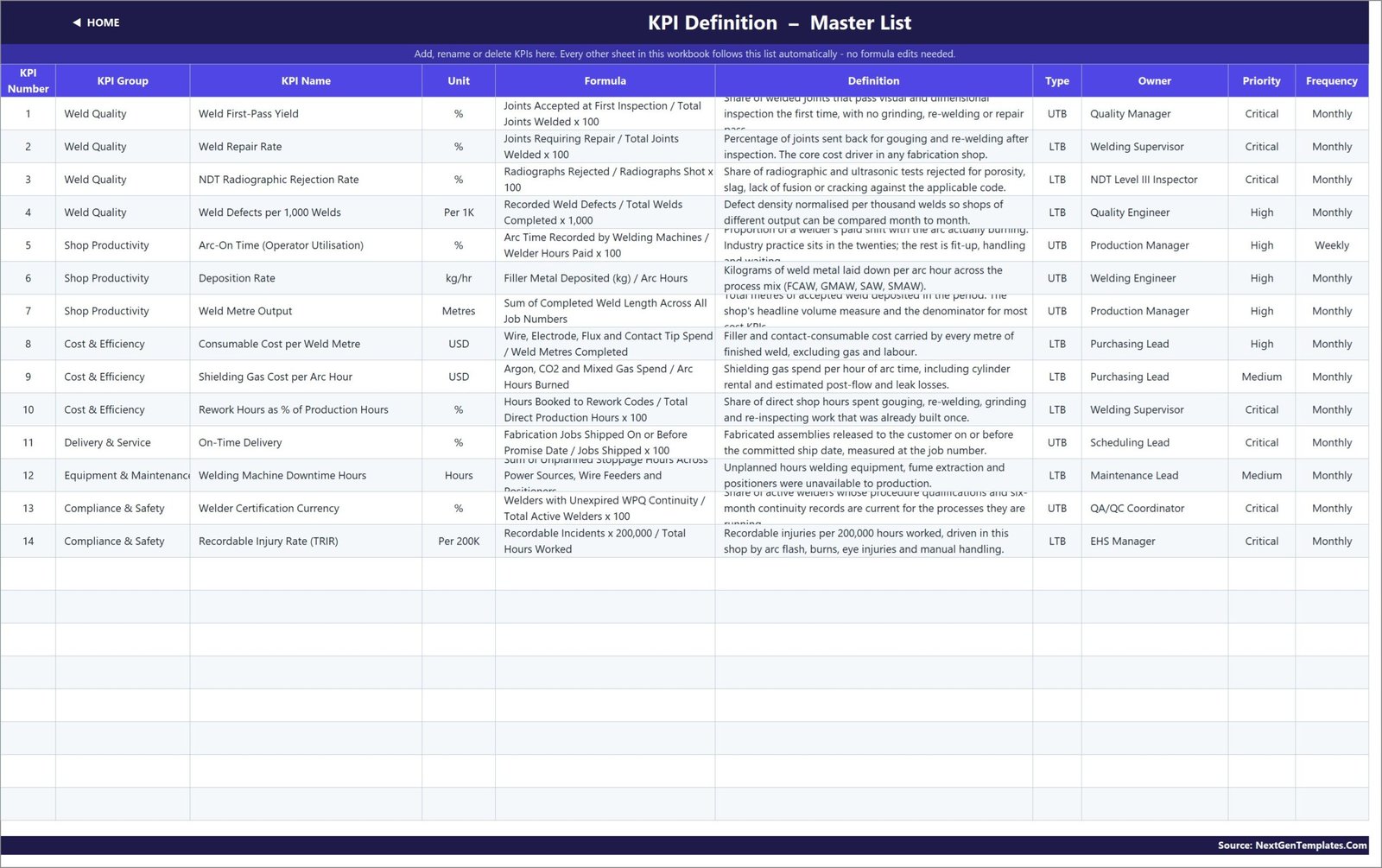Click the Per 200K unit cell

coord(459,541)
